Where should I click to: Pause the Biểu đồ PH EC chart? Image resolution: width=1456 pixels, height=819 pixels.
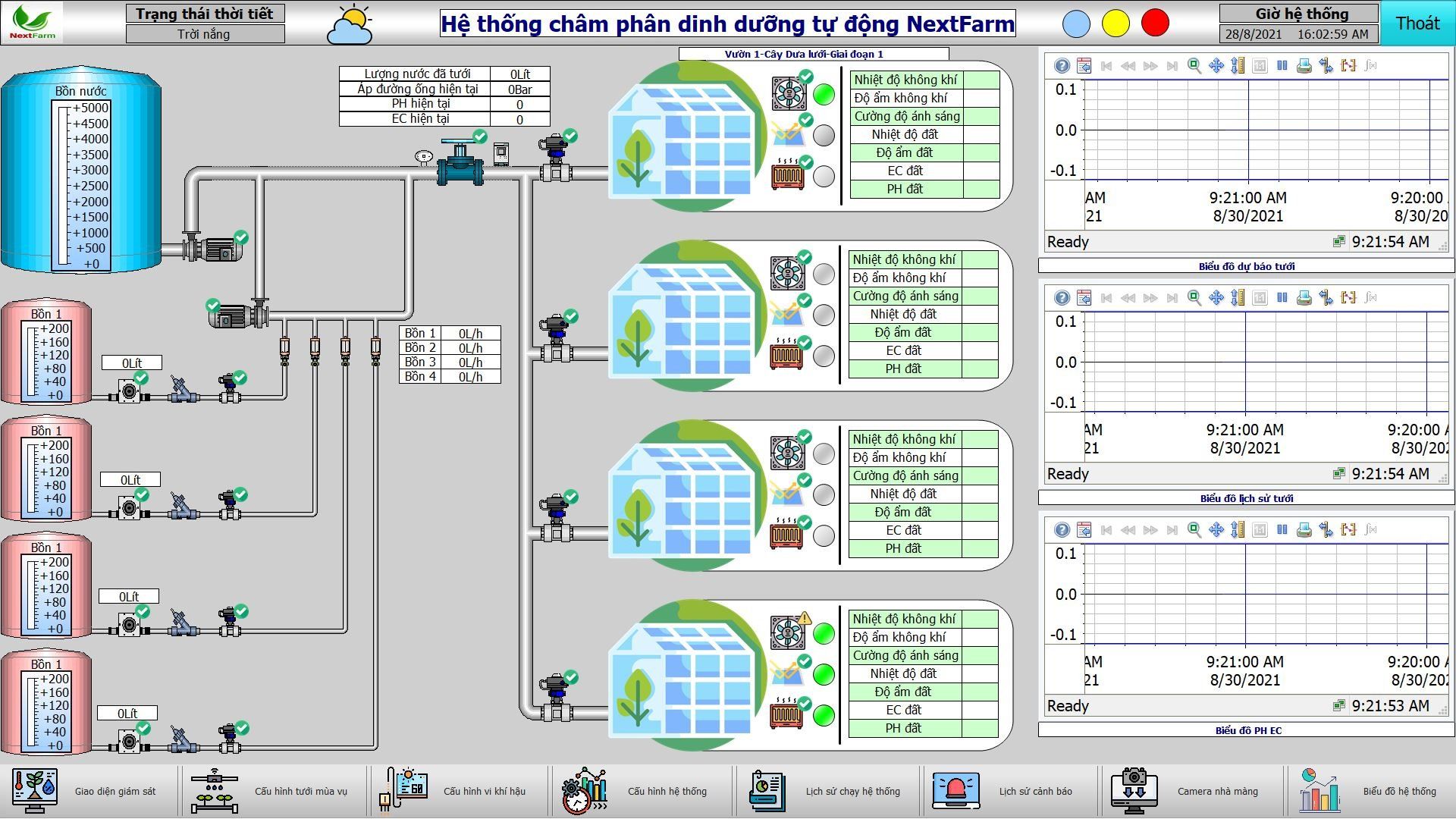[x=1282, y=529]
